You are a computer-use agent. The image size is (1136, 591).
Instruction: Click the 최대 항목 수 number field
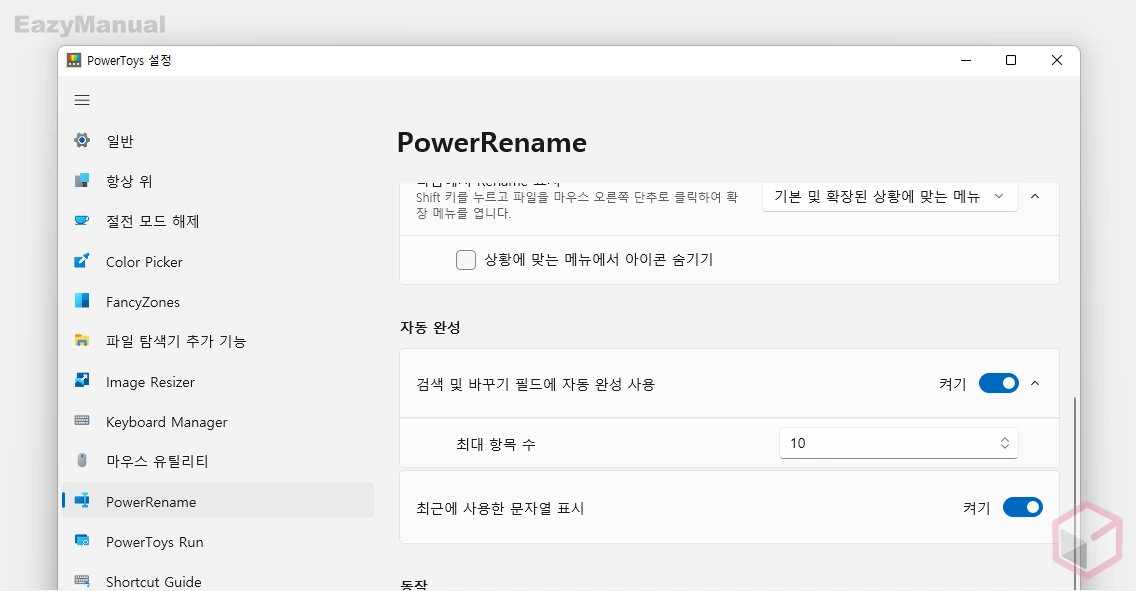[x=898, y=443]
